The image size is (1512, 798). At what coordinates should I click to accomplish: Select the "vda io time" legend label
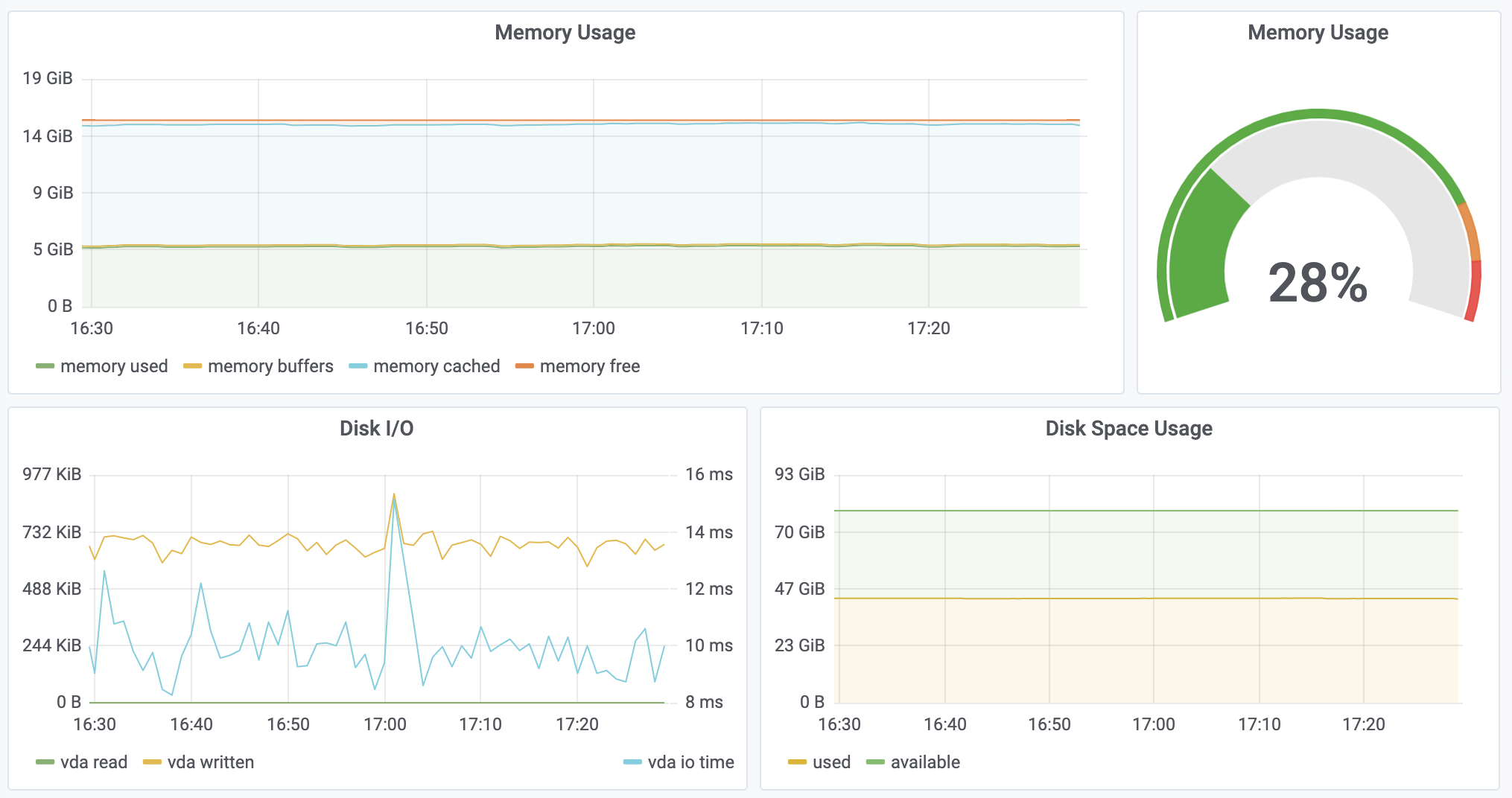coord(690,762)
